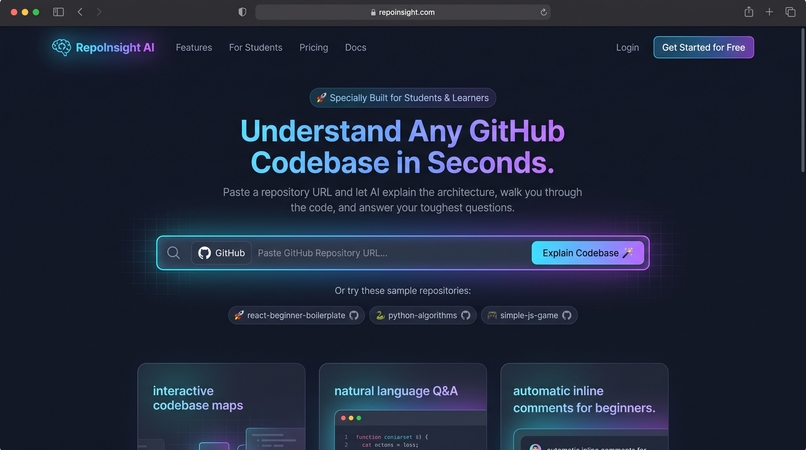Open a new tab with the plus icon
The image size is (806, 450).
click(769, 12)
